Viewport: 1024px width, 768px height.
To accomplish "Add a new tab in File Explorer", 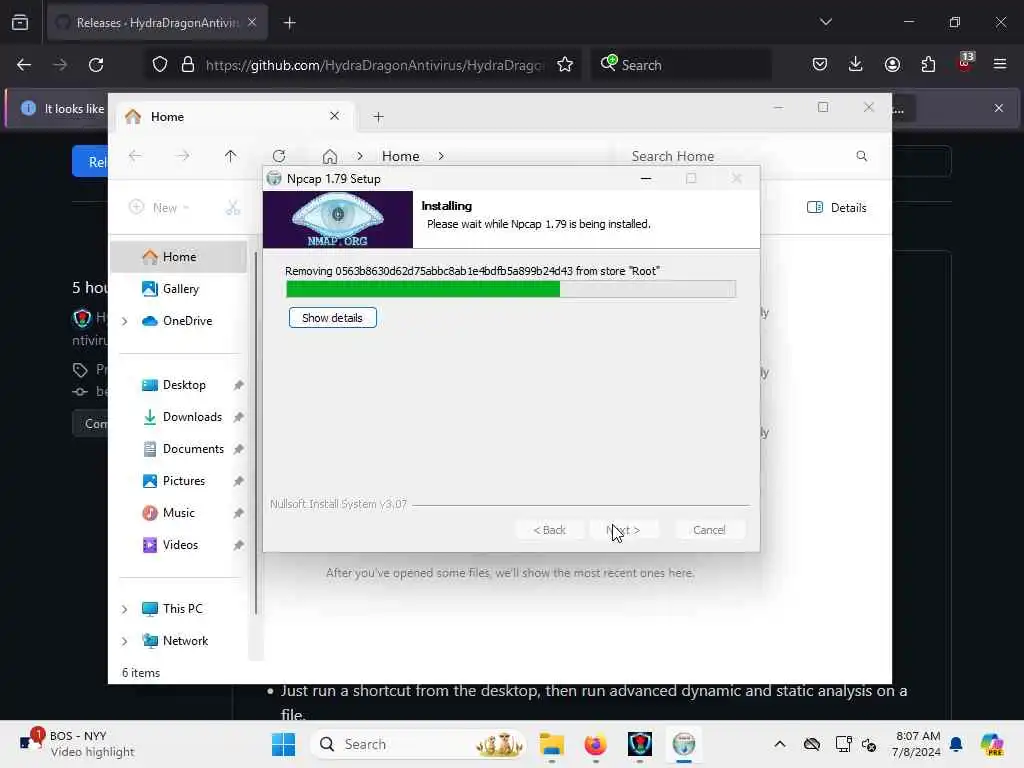I will pos(378,117).
